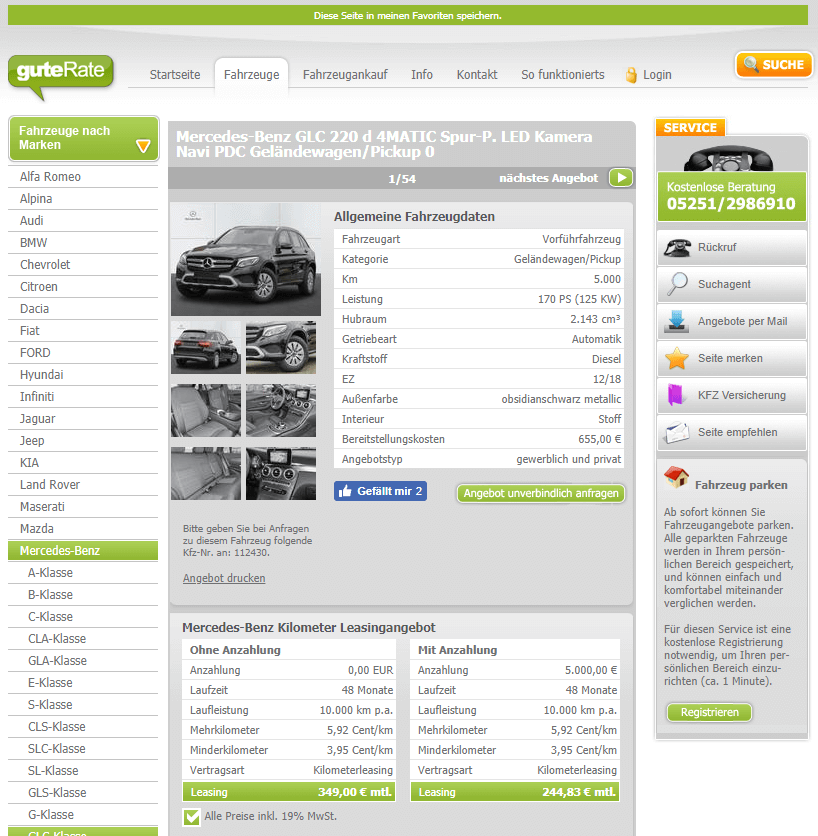Viewport: 818px width, 836px height.
Task: Collapse the highlighted Mercedes-Benz brand entry
Action: 83,550
